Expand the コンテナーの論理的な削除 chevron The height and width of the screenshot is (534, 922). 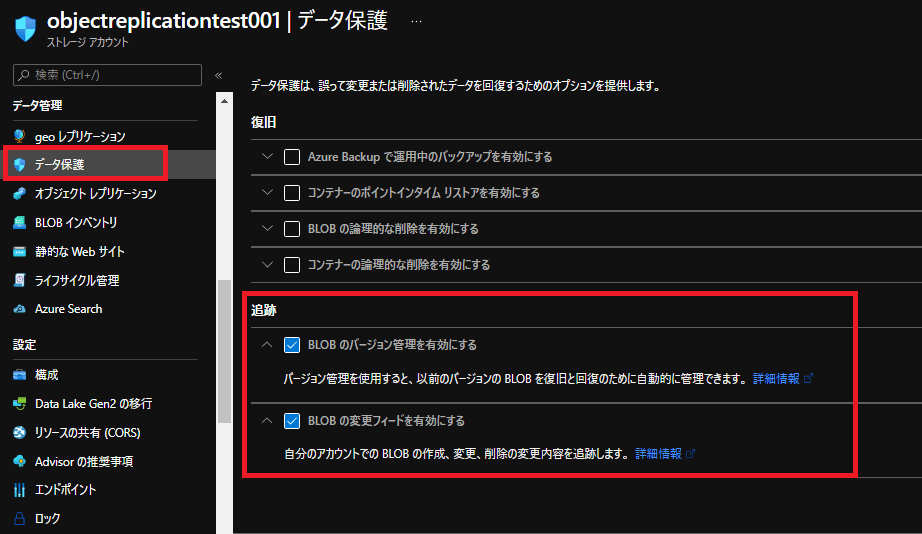[268, 265]
